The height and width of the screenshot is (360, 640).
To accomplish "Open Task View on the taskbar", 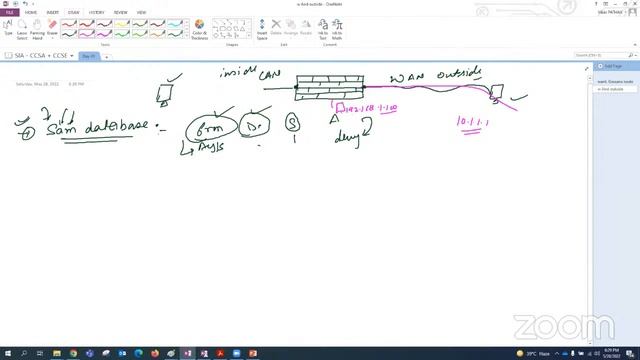I will tap(40, 353).
